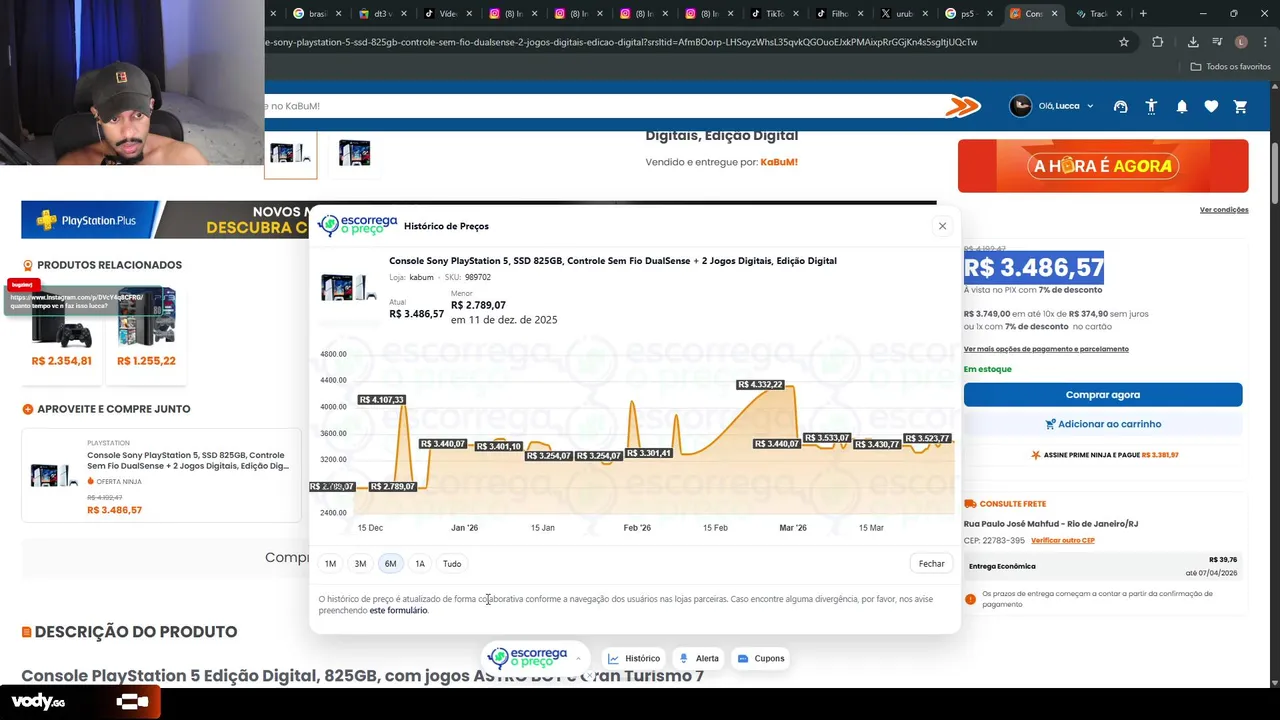1280x720 pixels.
Task: Click the product title in the popup
Action: tap(613, 261)
